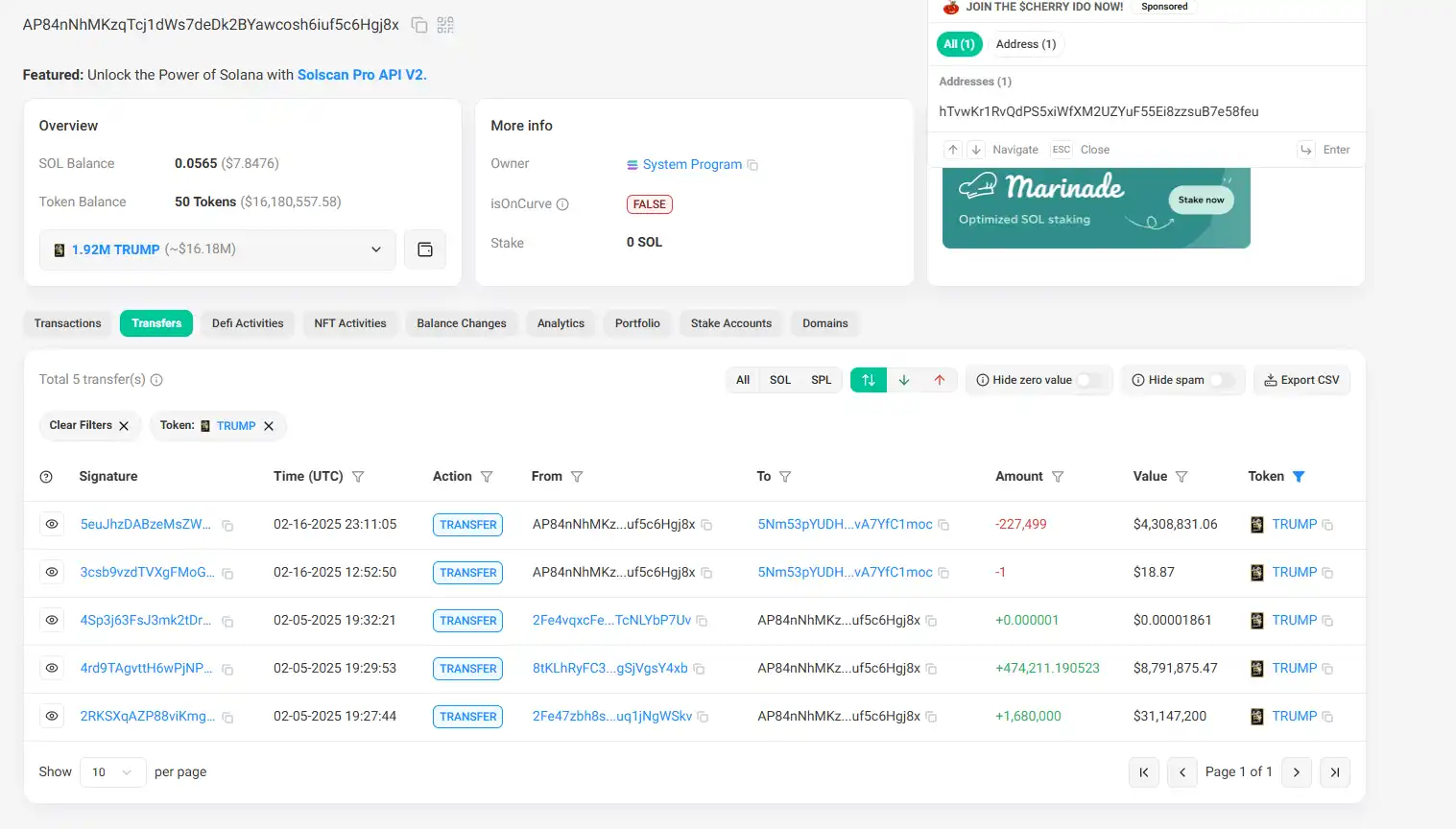The image size is (1456, 829).
Task: Remove the TRUMP token filter chip
Action: click(x=269, y=426)
